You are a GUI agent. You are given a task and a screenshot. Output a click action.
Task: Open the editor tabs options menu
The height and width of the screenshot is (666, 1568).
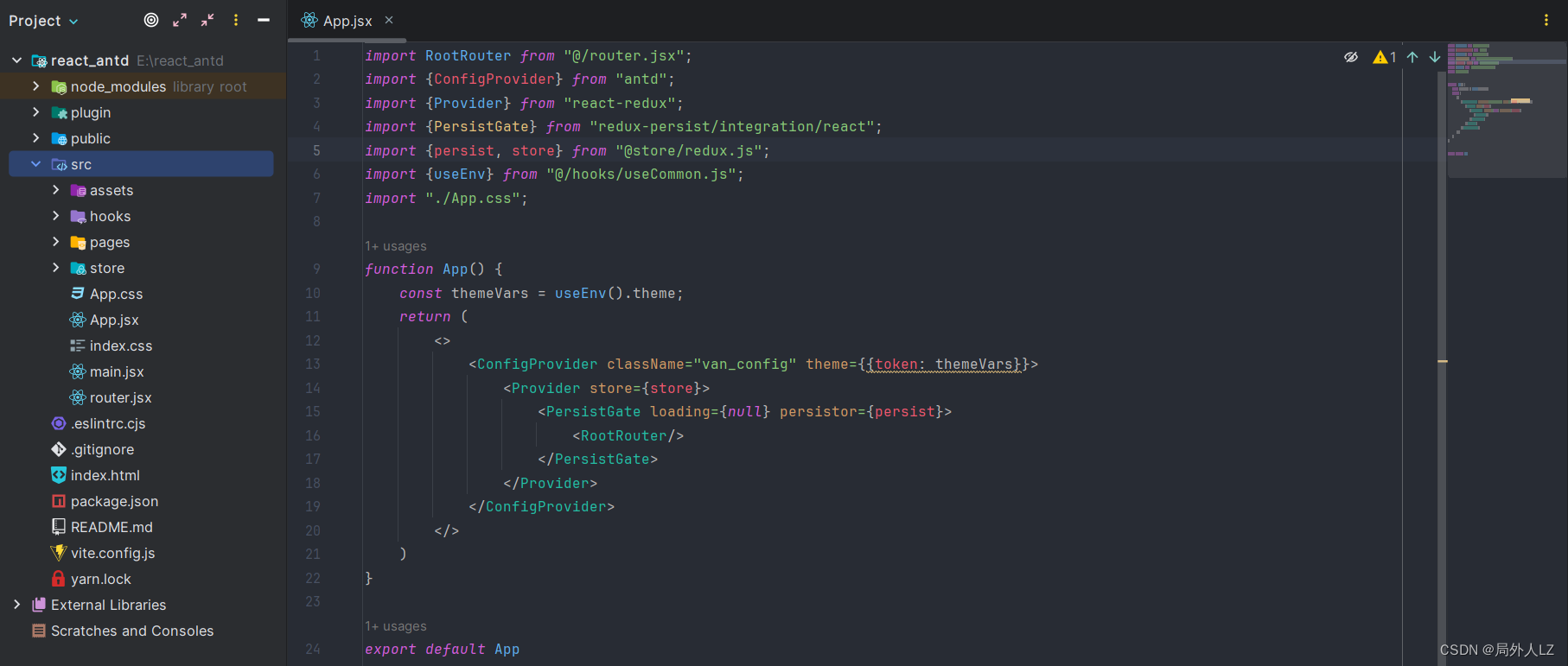click(x=1546, y=20)
